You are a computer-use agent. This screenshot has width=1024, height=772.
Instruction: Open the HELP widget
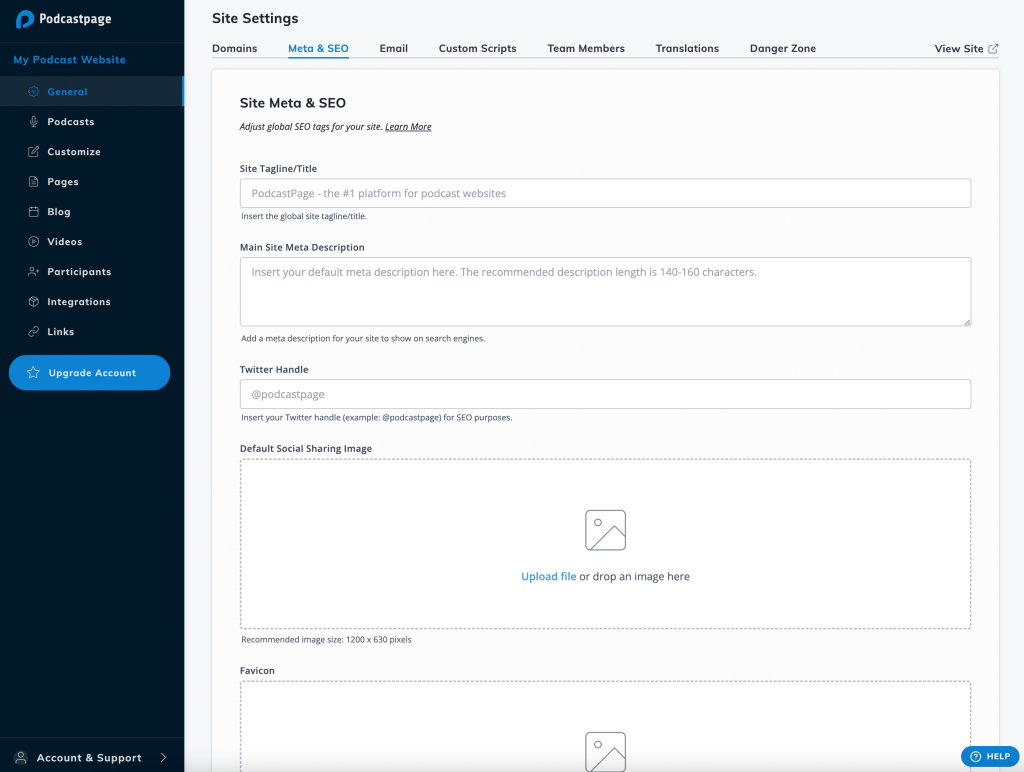[x=989, y=757]
